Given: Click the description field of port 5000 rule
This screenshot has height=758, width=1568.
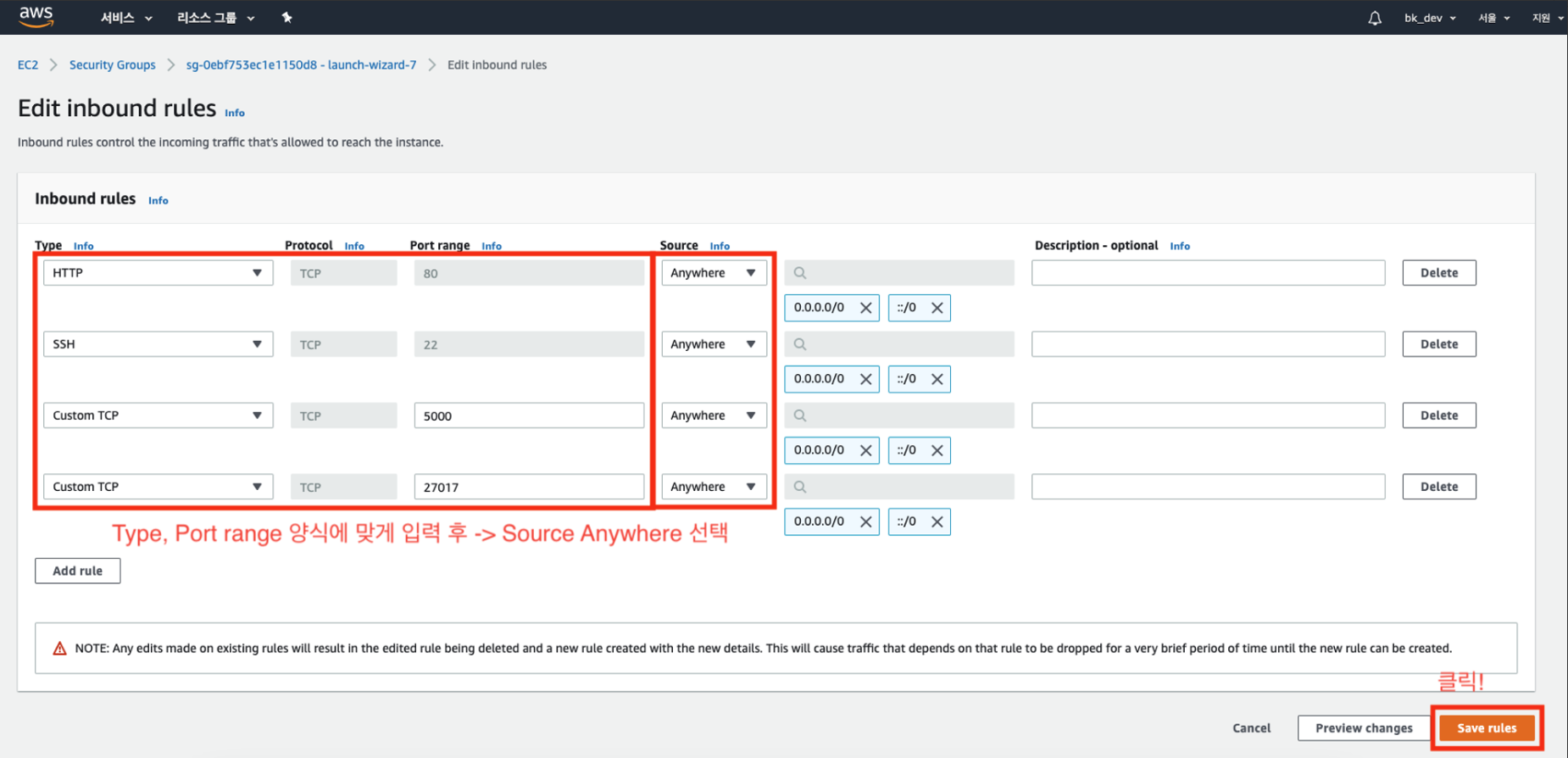Looking at the screenshot, I should tap(1208, 415).
